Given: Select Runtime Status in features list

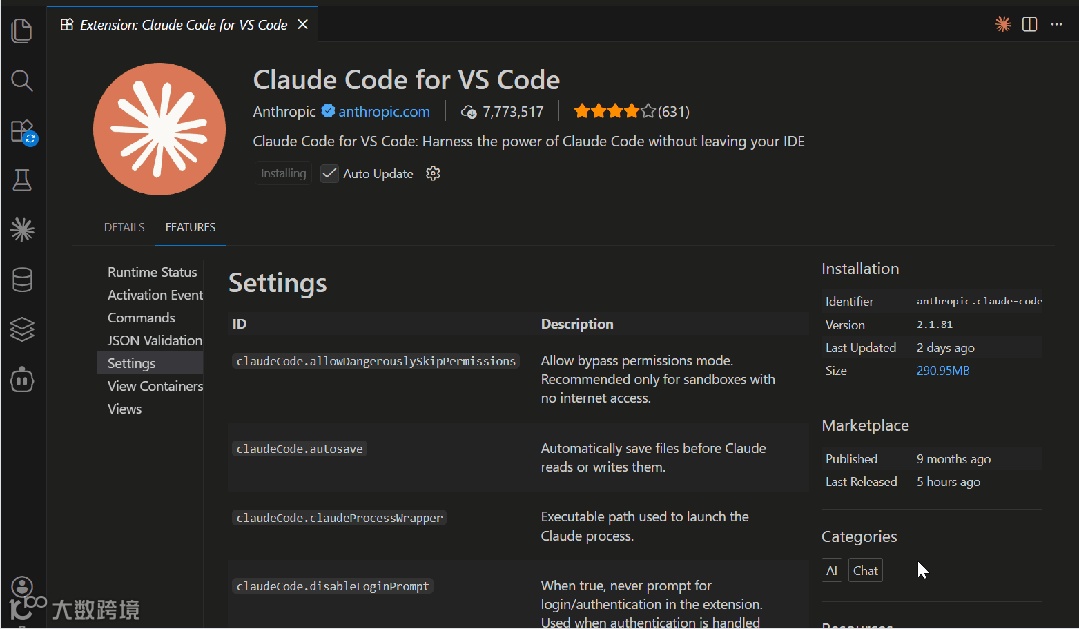Looking at the screenshot, I should pyautogui.click(x=152, y=272).
